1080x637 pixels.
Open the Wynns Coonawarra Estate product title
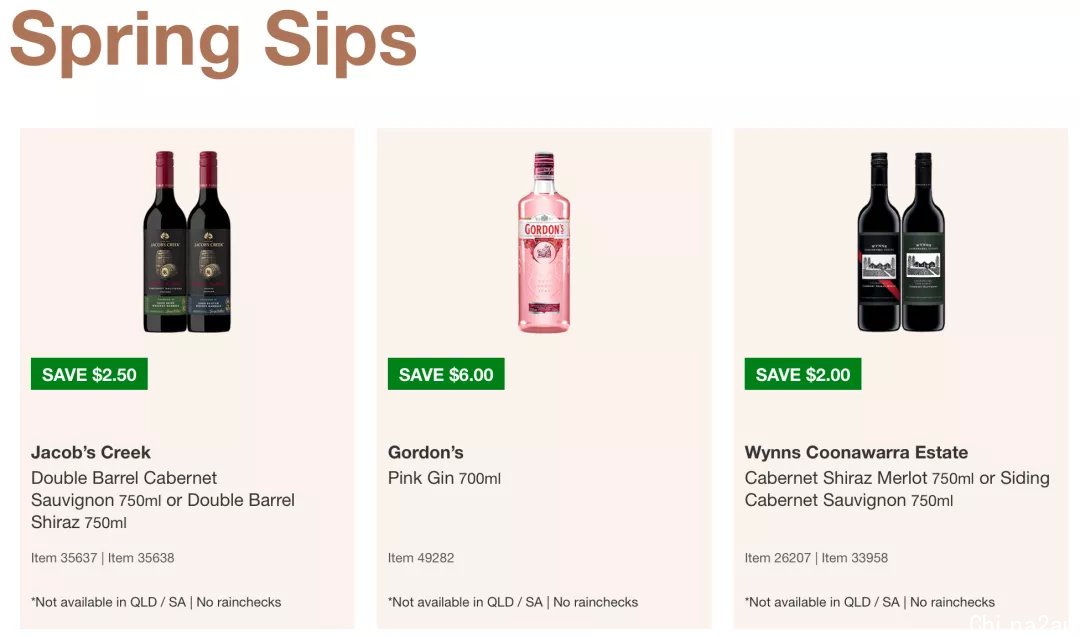[x=856, y=452]
